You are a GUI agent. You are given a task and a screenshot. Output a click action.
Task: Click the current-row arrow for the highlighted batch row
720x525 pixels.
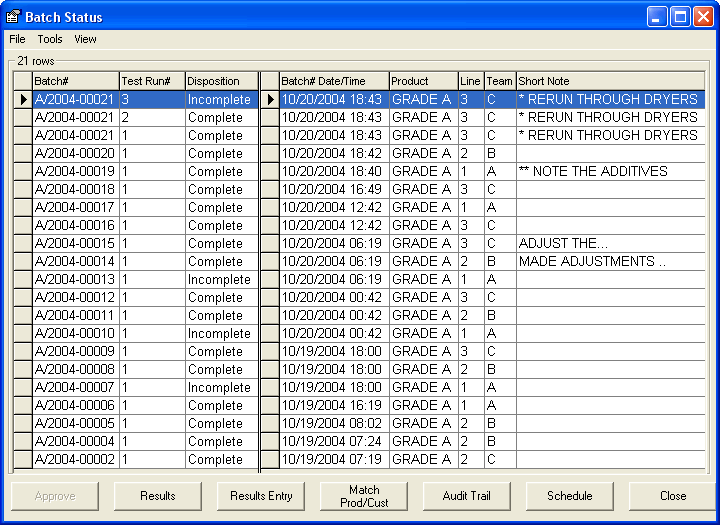coord(23,99)
